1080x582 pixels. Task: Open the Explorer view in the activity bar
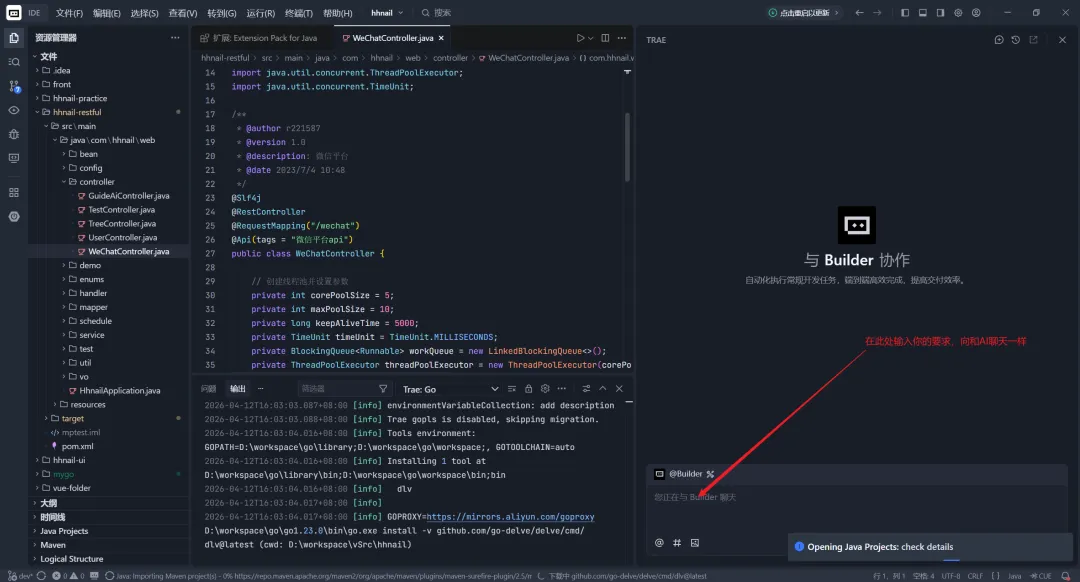(14, 38)
